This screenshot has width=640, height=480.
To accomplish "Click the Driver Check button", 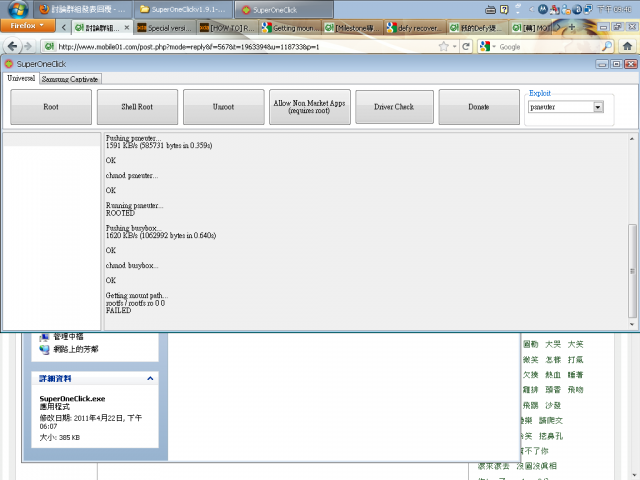I will 394,107.
